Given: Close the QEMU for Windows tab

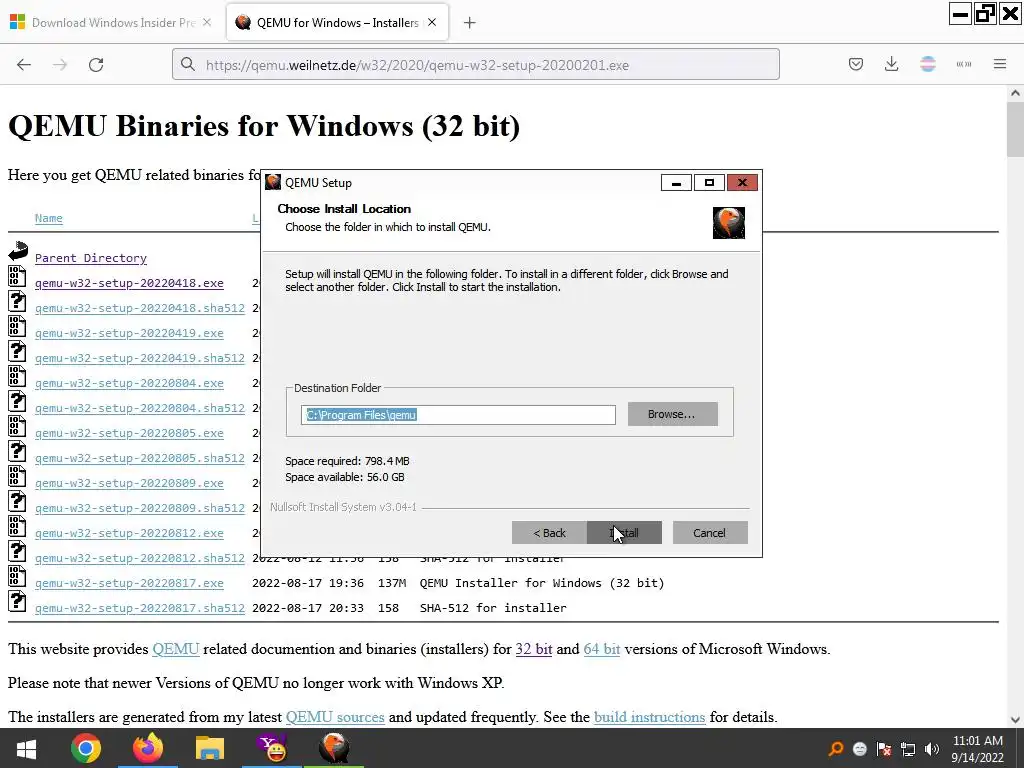Looking at the screenshot, I should [x=432, y=23].
